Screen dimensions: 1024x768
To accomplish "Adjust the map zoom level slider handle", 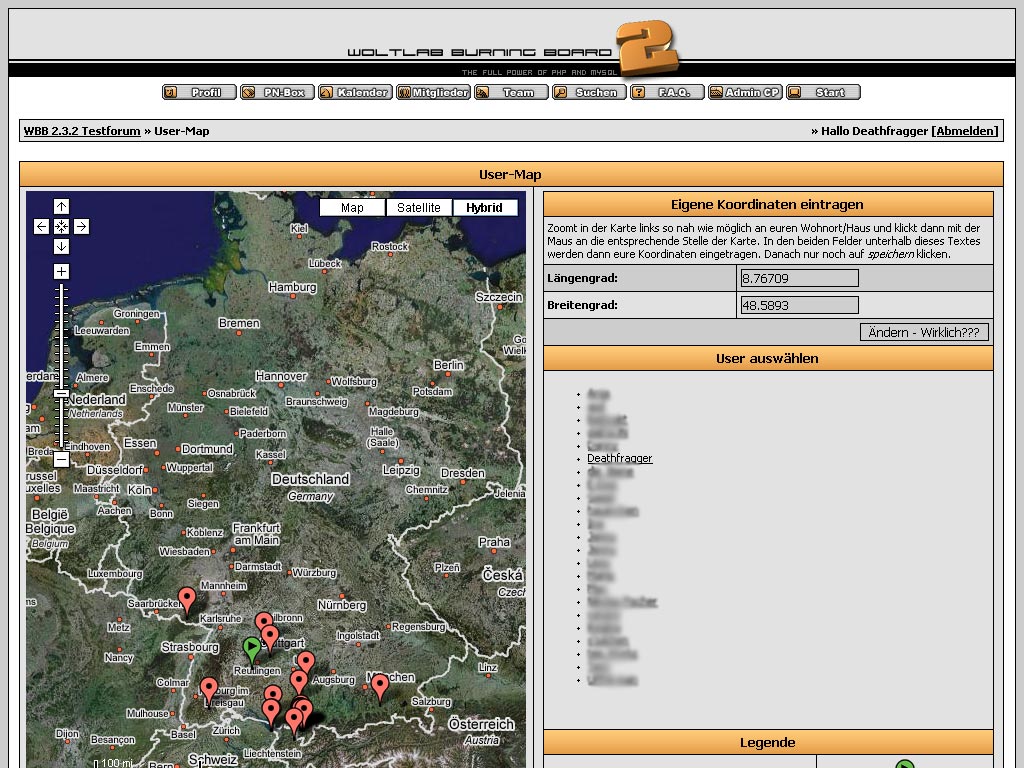I will pos(61,393).
